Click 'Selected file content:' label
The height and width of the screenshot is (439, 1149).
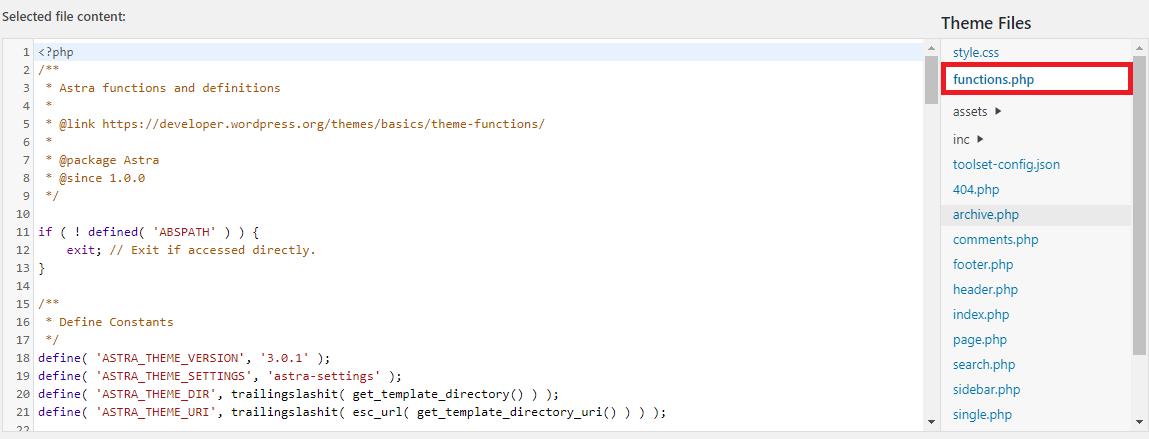(x=64, y=16)
